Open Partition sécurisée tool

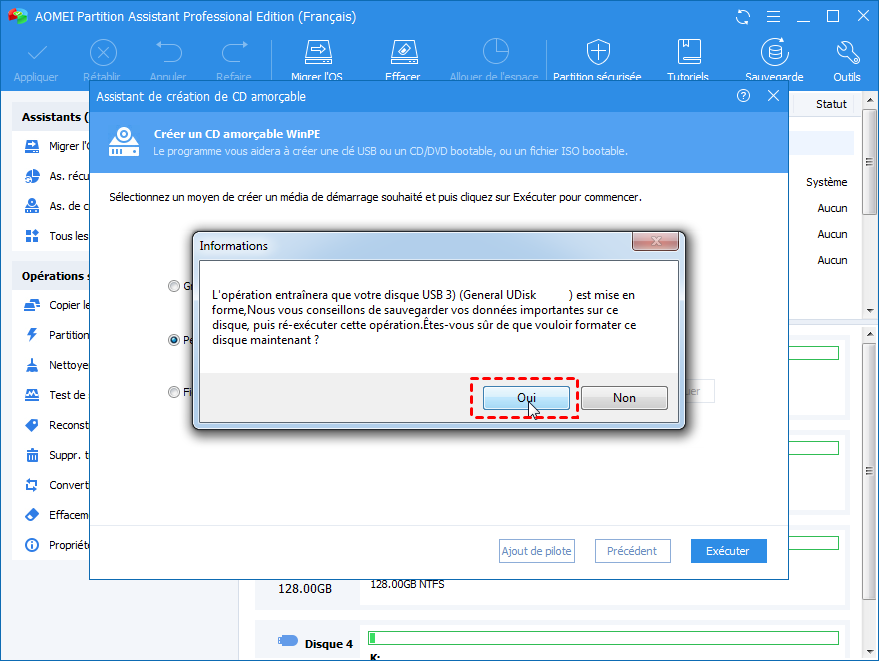(x=597, y=61)
